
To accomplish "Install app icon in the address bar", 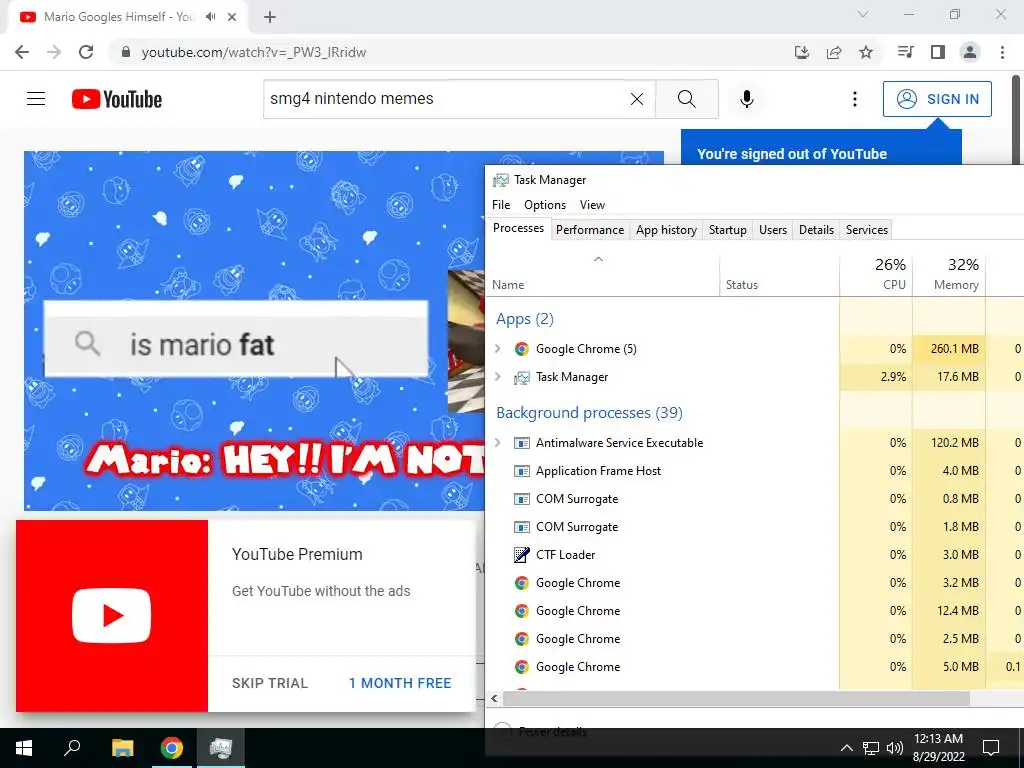I will click(x=802, y=52).
